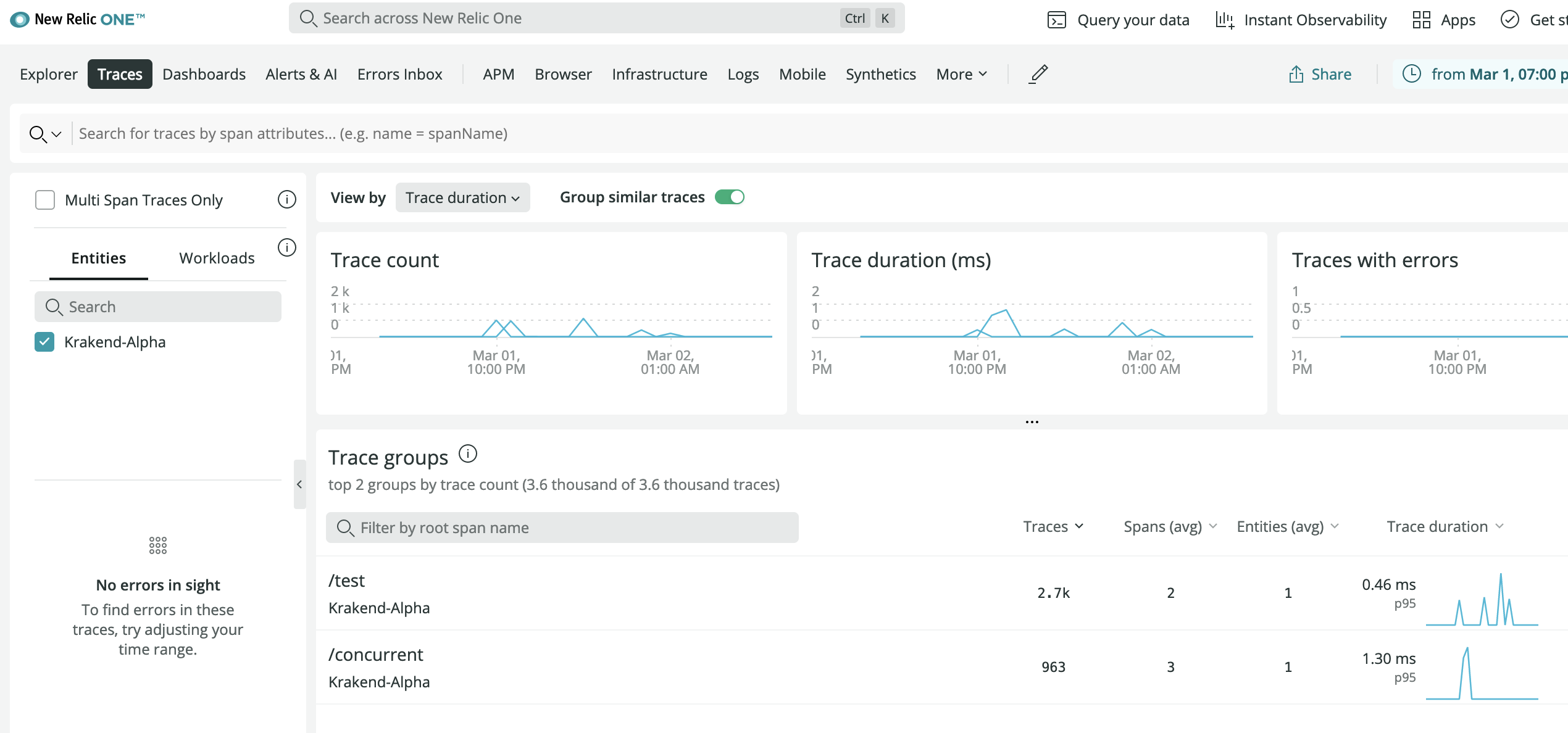Open the time range picker

(x=1482, y=73)
